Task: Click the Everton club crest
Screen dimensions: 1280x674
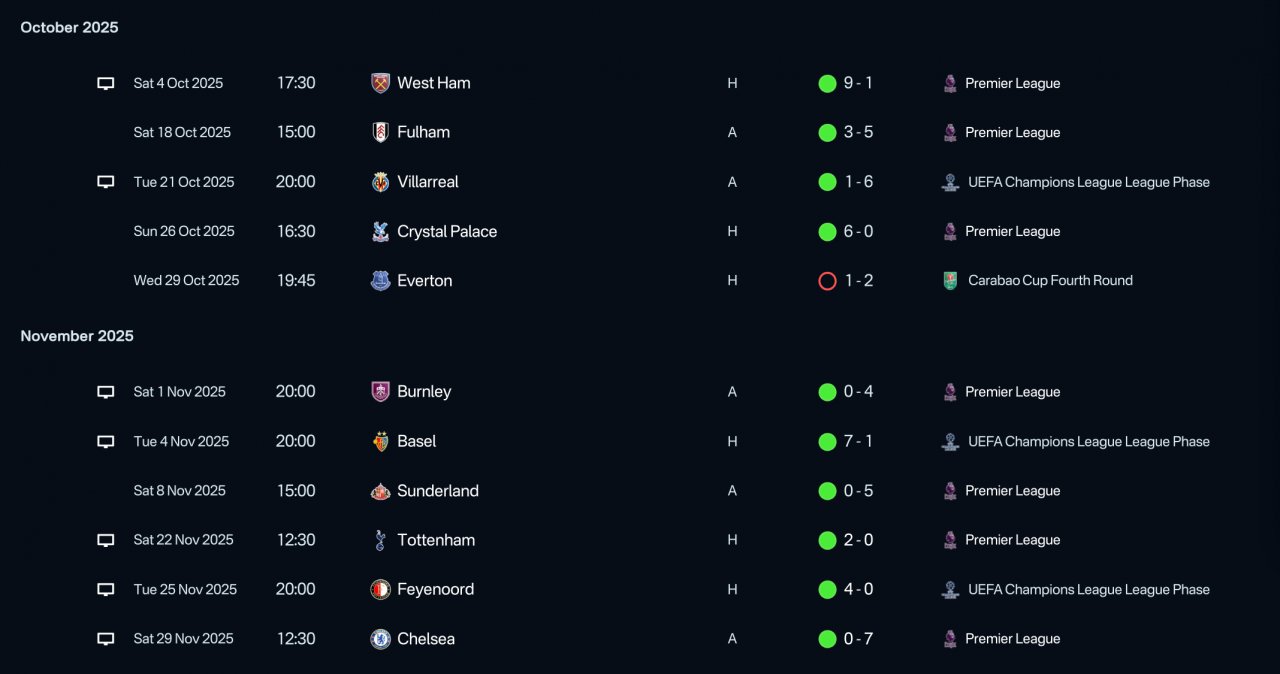Action: pyautogui.click(x=380, y=281)
